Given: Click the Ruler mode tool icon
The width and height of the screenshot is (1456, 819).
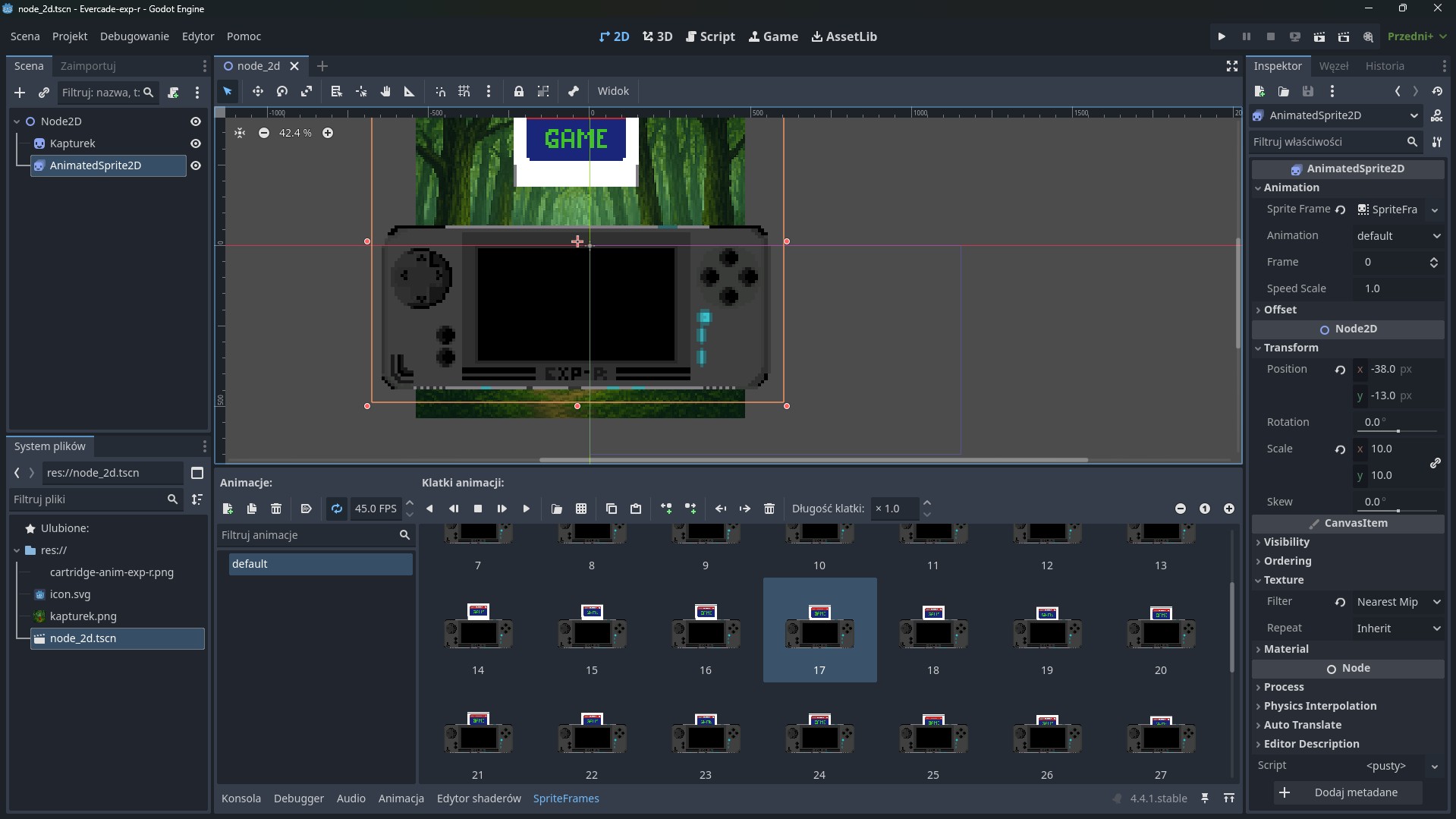Looking at the screenshot, I should [410, 91].
